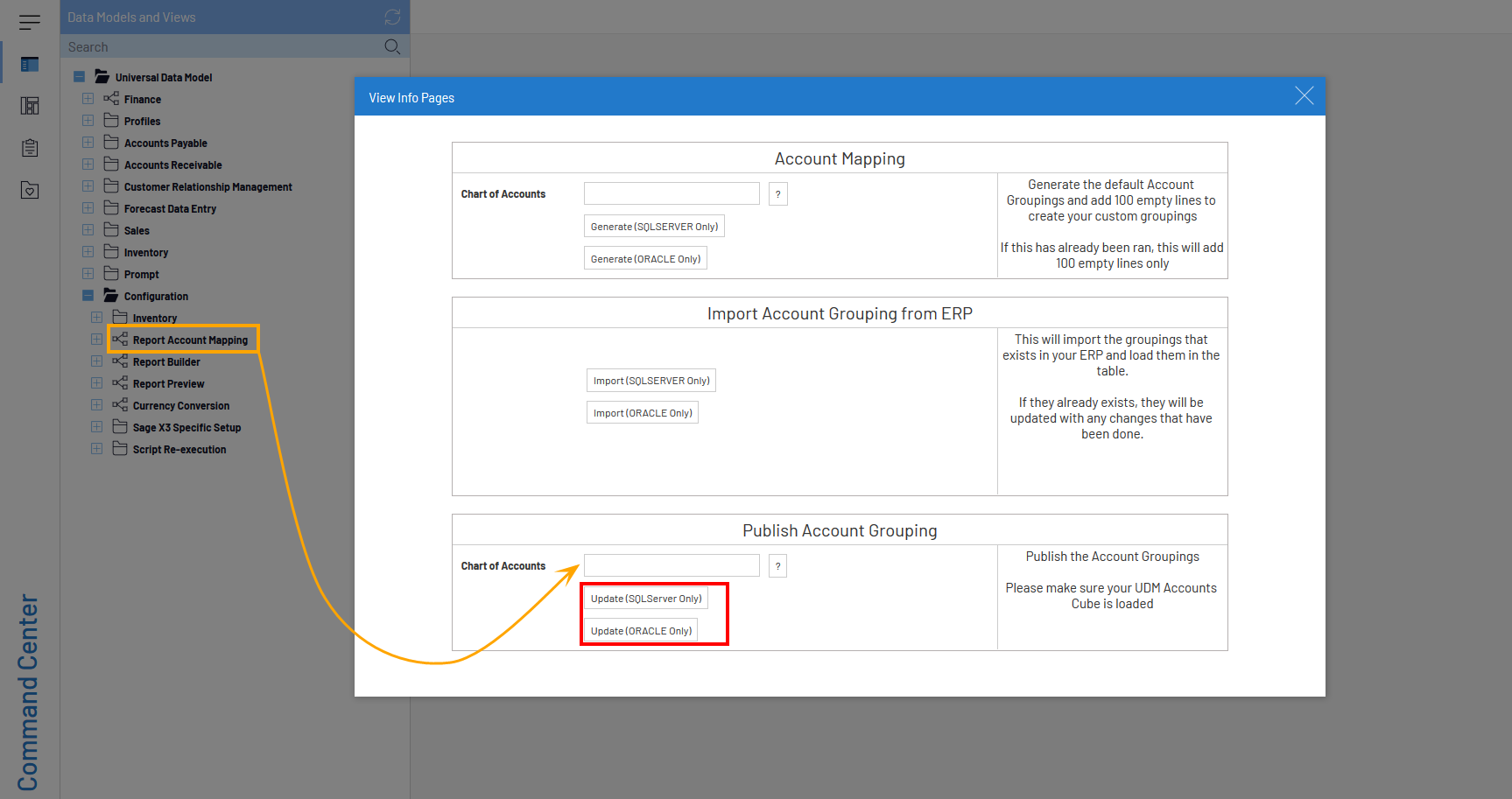
Task: Click Generate (SQLSERVER Only) button
Action: pyautogui.click(x=654, y=227)
